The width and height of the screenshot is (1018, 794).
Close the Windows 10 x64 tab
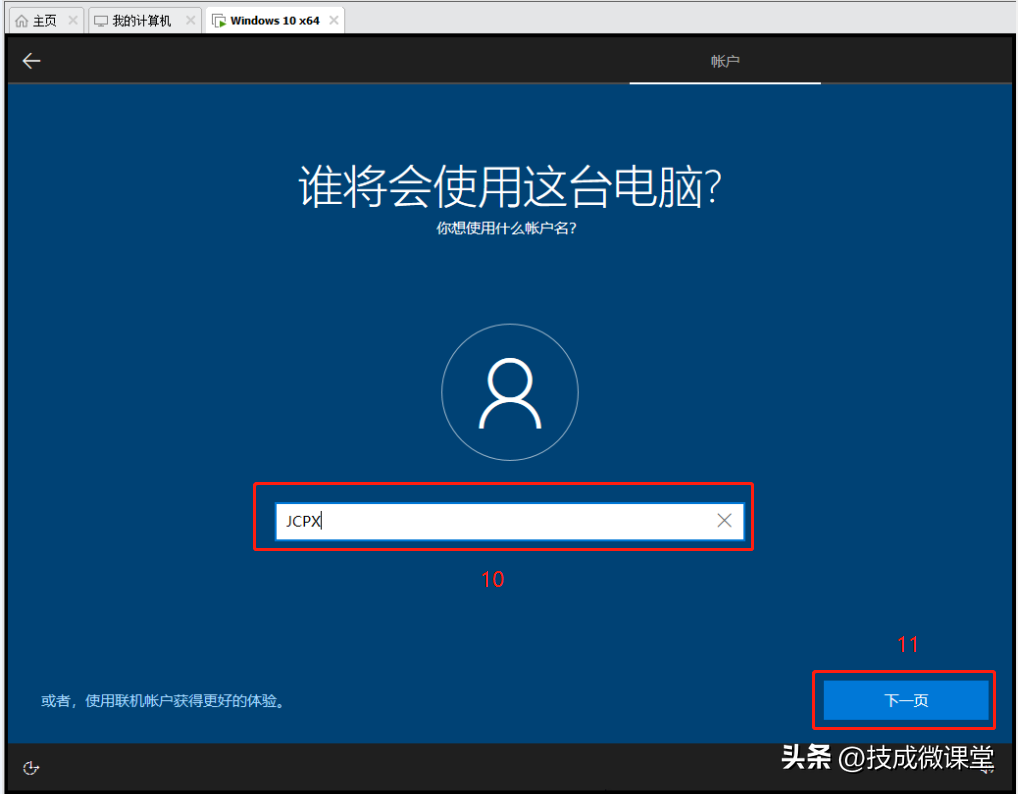tap(334, 20)
